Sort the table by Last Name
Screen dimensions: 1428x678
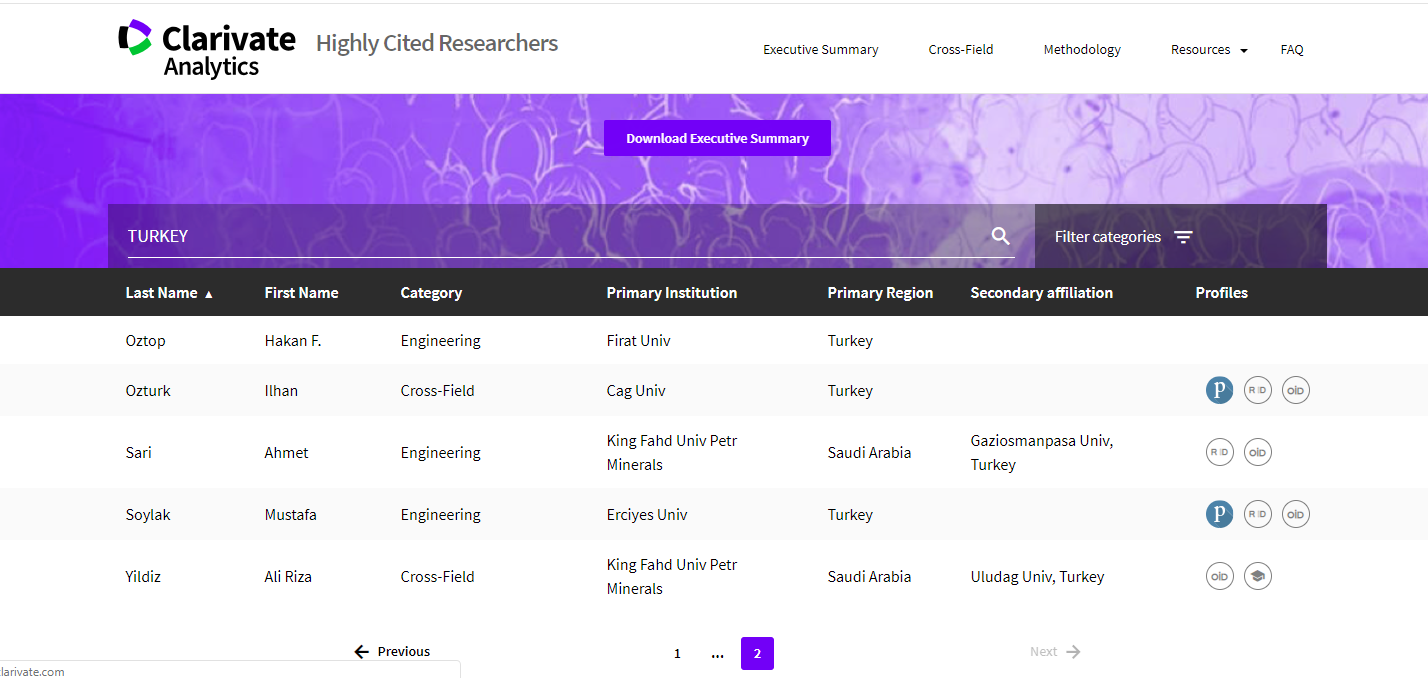[169, 293]
